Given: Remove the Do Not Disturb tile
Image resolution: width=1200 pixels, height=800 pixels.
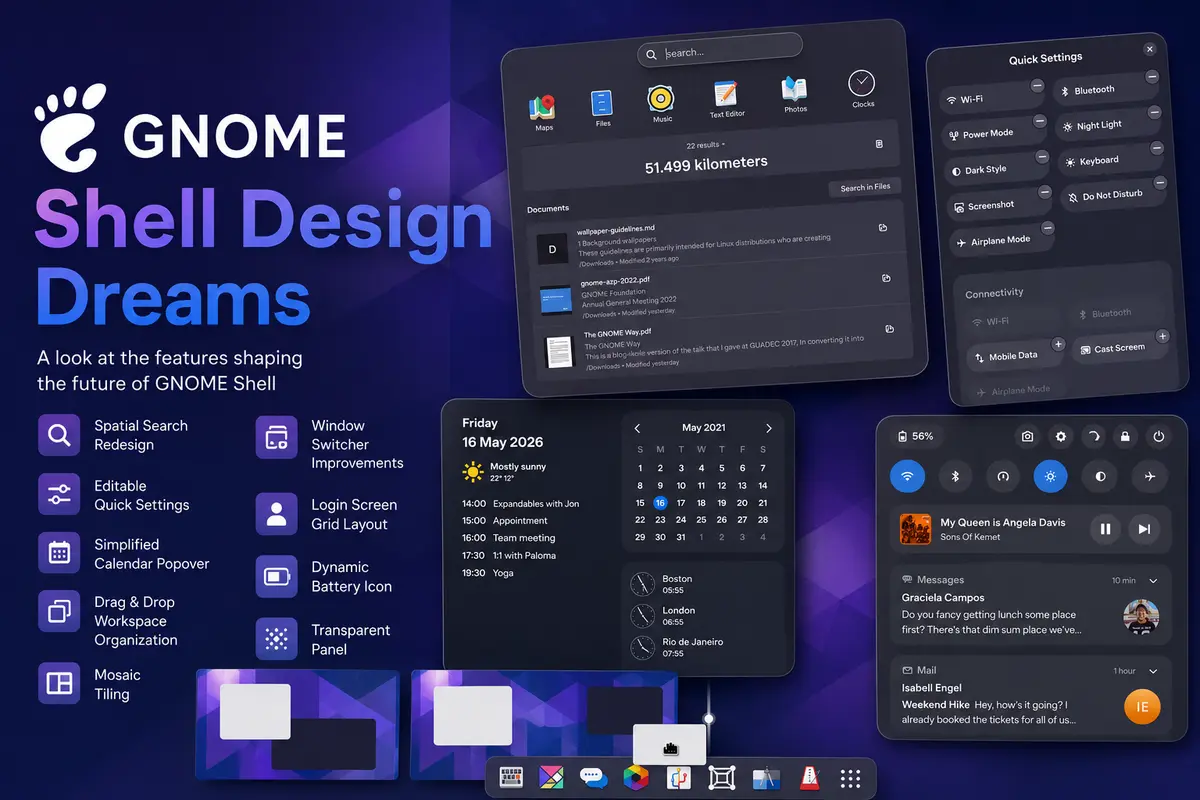Looking at the screenshot, I should (x=1160, y=183).
